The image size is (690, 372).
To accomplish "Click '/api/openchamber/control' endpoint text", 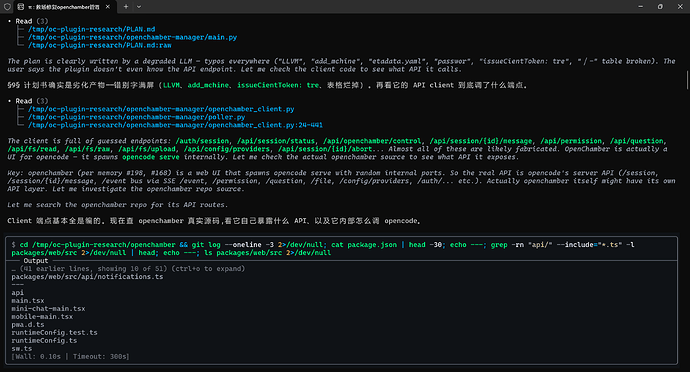I will (x=372, y=141).
